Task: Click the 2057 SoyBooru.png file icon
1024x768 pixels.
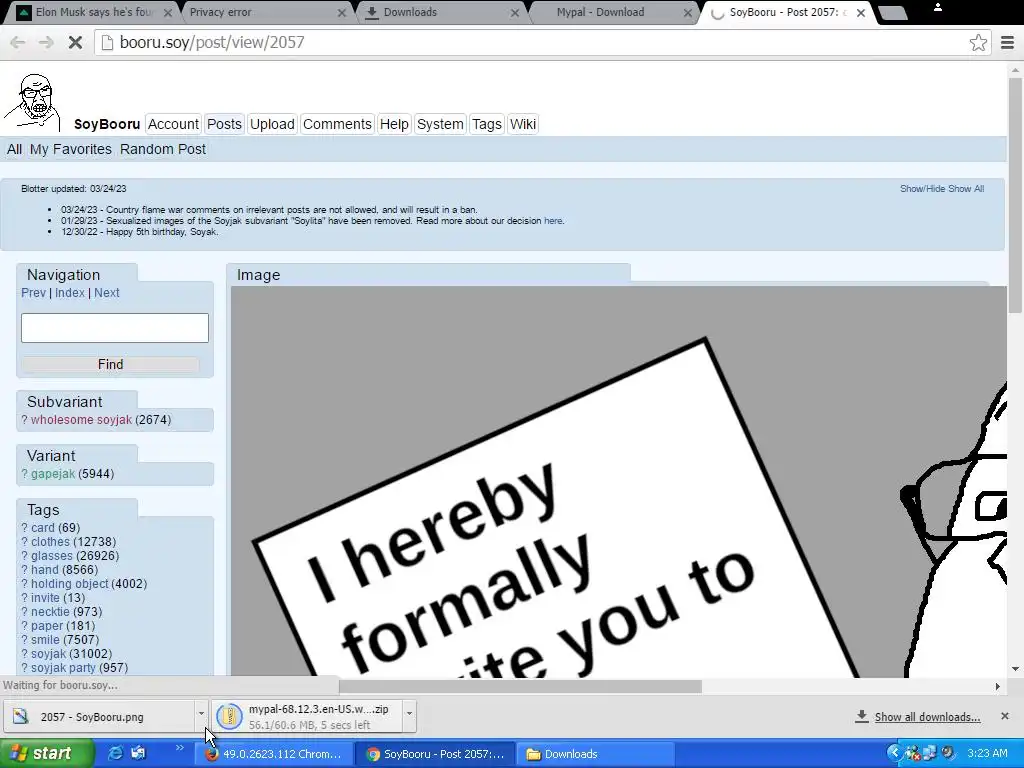Action: click(20, 716)
